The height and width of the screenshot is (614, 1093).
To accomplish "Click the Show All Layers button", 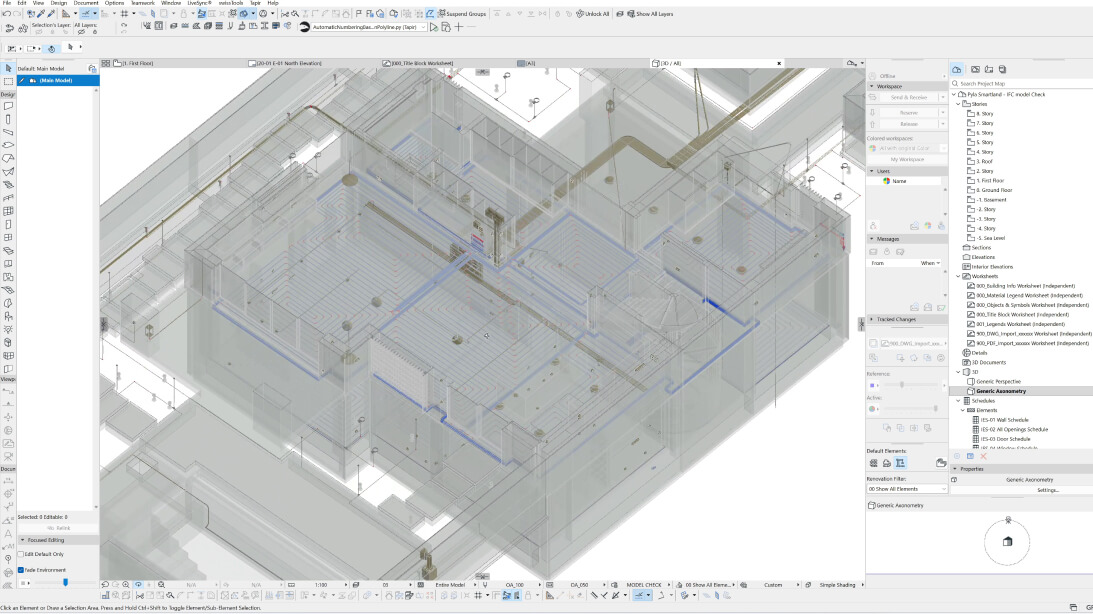I will tap(650, 14).
